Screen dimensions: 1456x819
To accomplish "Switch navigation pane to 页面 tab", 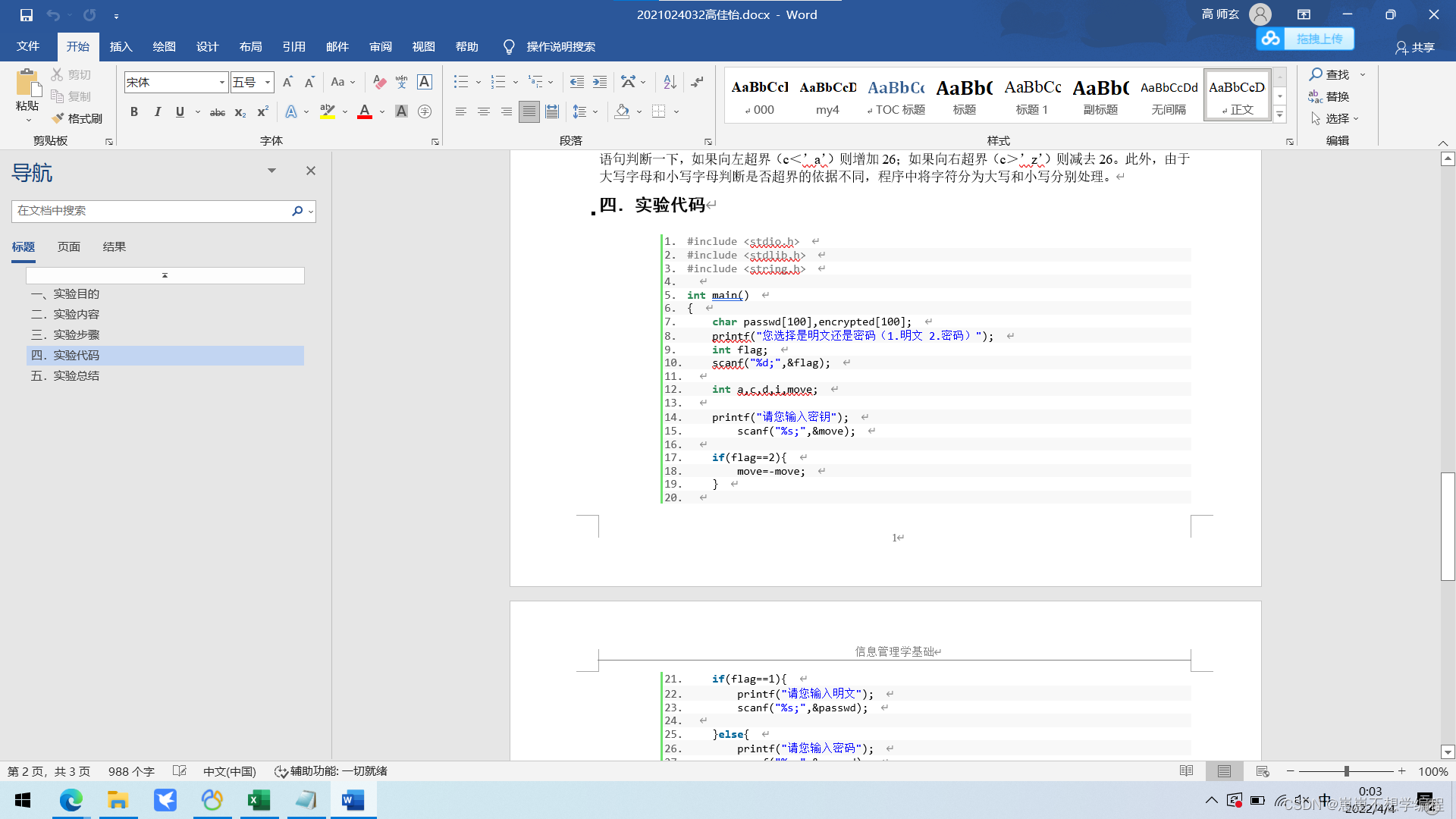I will pyautogui.click(x=68, y=247).
